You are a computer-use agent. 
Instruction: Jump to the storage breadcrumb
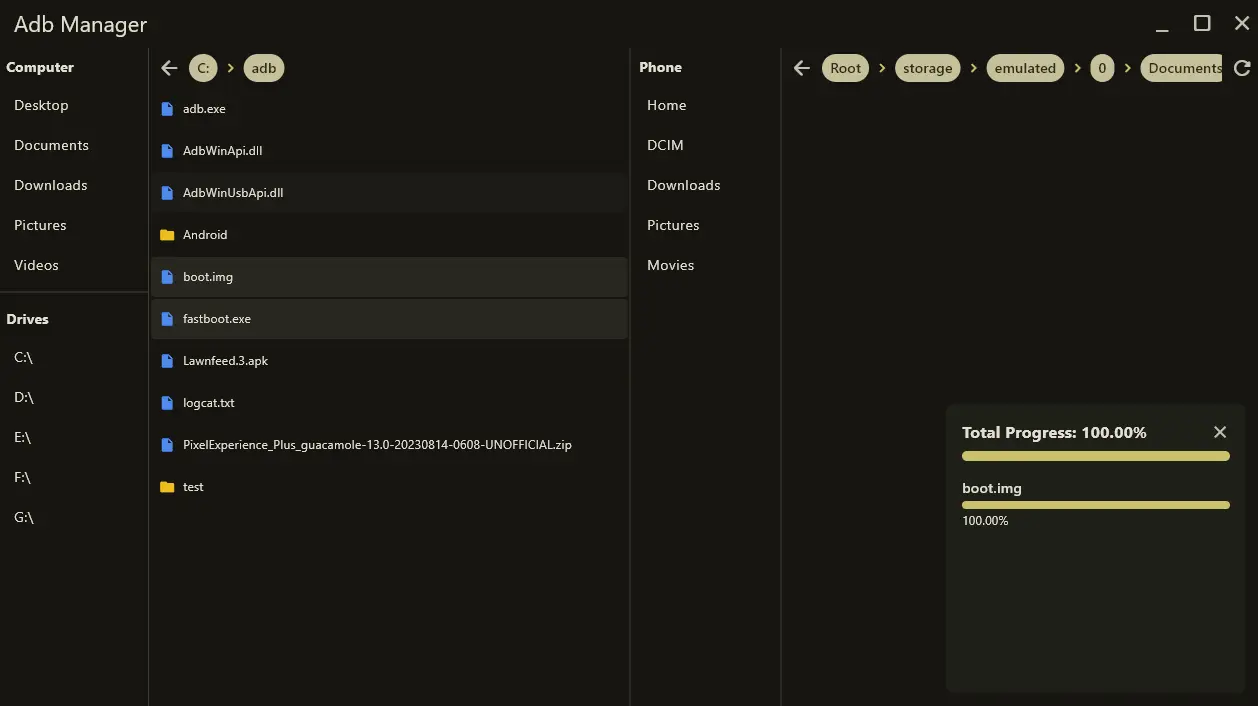pos(927,68)
